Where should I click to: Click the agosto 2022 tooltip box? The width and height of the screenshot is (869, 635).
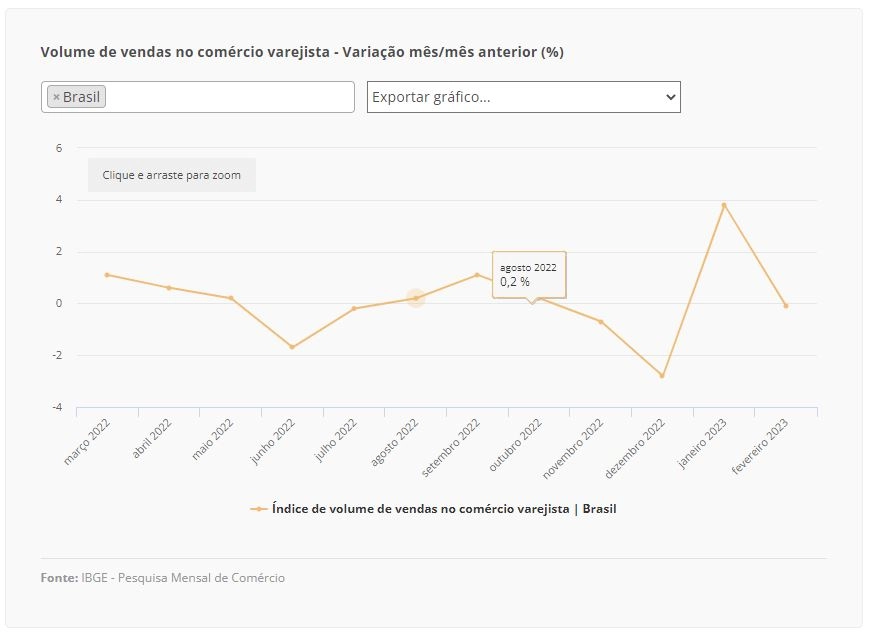[529, 275]
